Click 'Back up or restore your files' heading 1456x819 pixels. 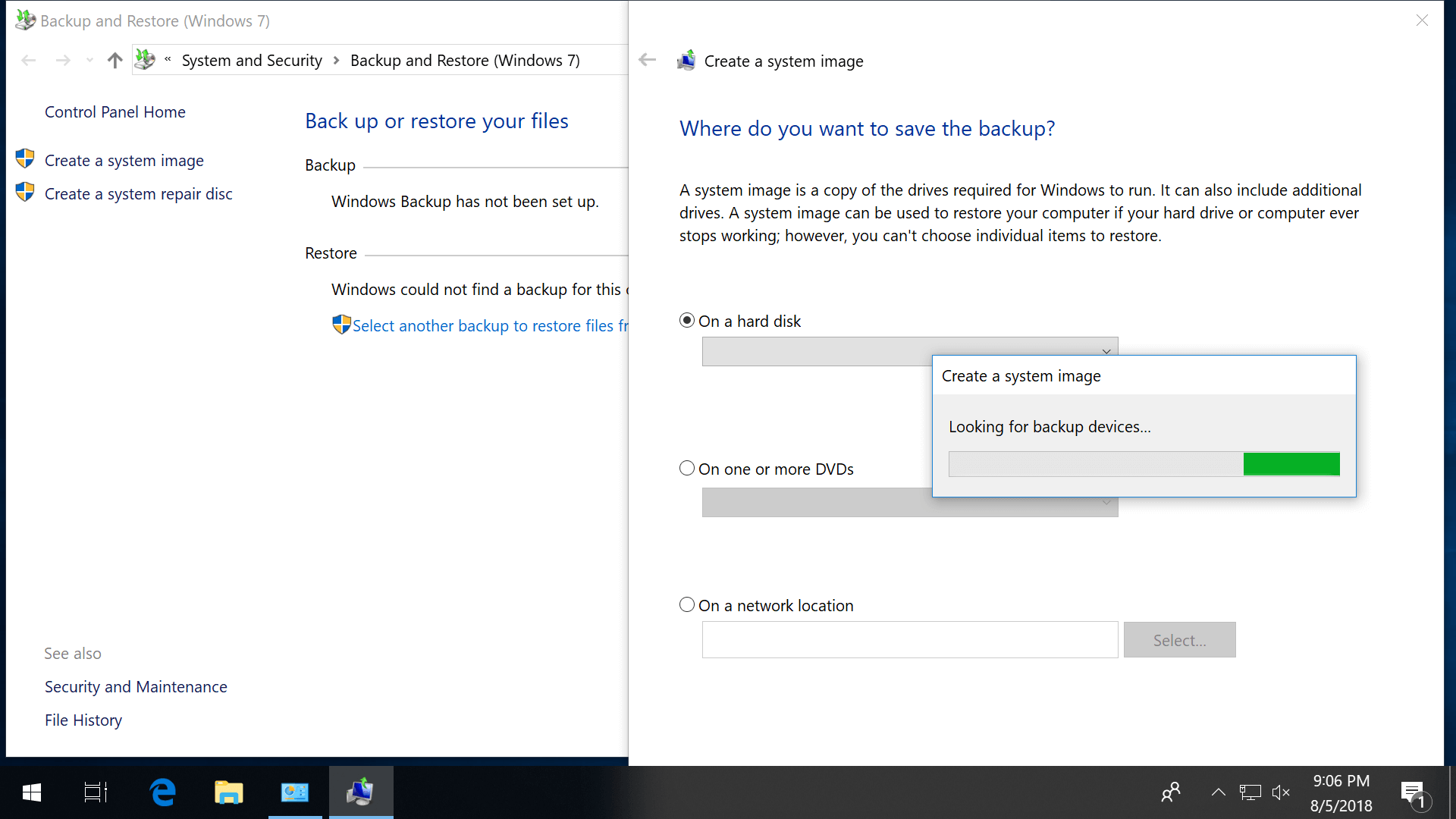pyautogui.click(x=437, y=121)
